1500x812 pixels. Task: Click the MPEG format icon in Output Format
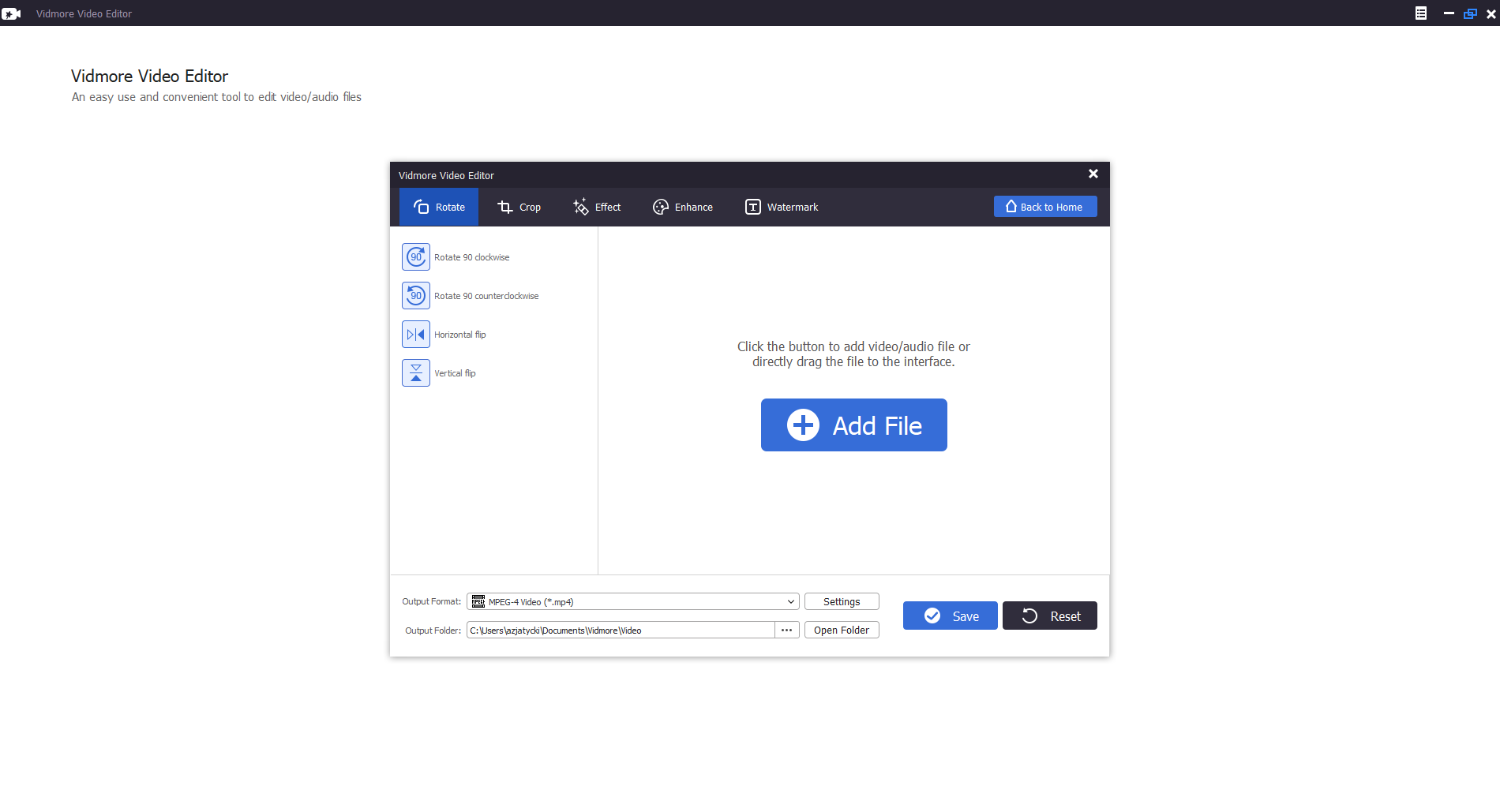[478, 602]
